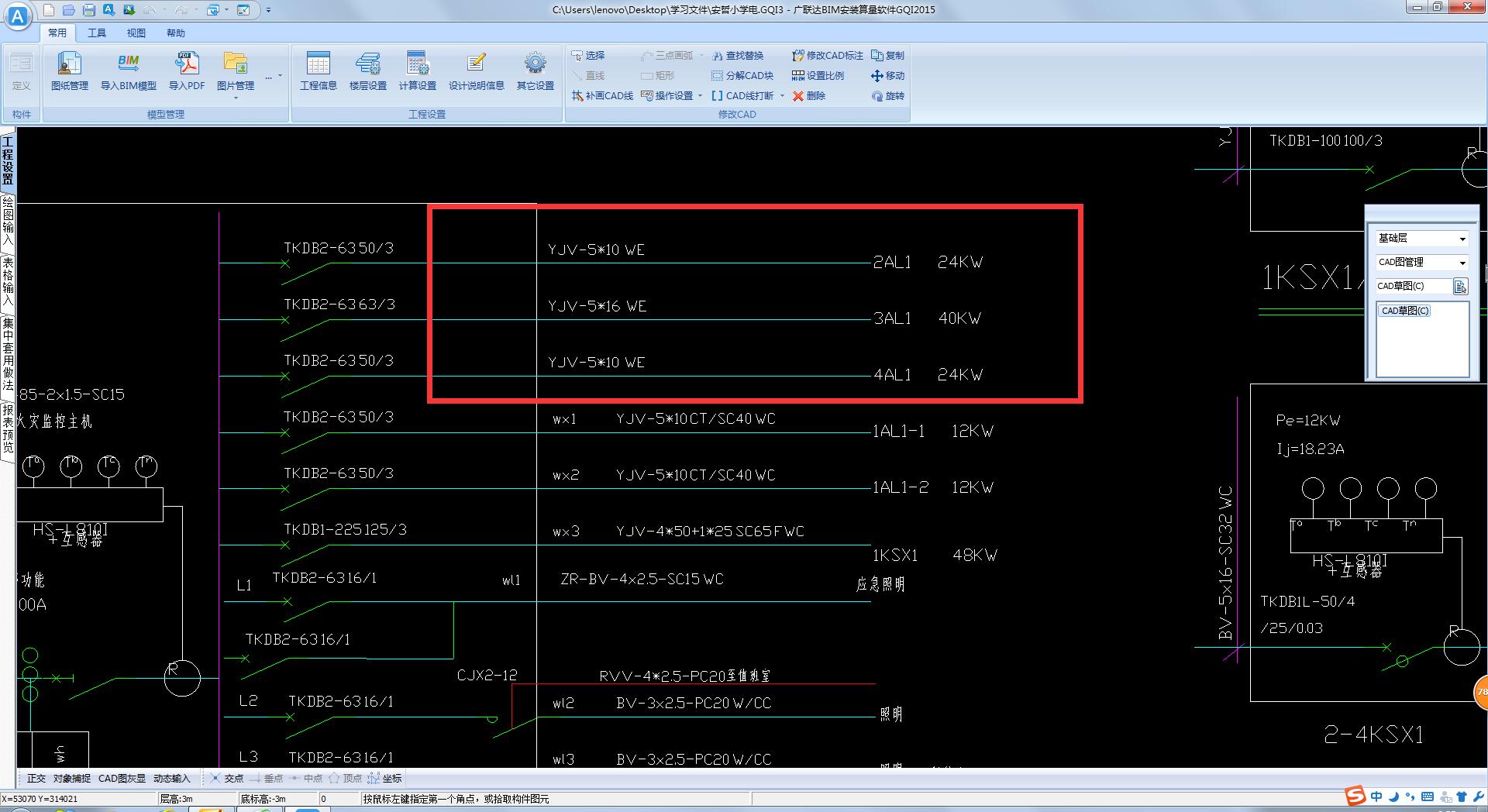The image size is (1488, 812).
Task: Expand the 图片管理 dropdown arrow
Action: coord(236,98)
